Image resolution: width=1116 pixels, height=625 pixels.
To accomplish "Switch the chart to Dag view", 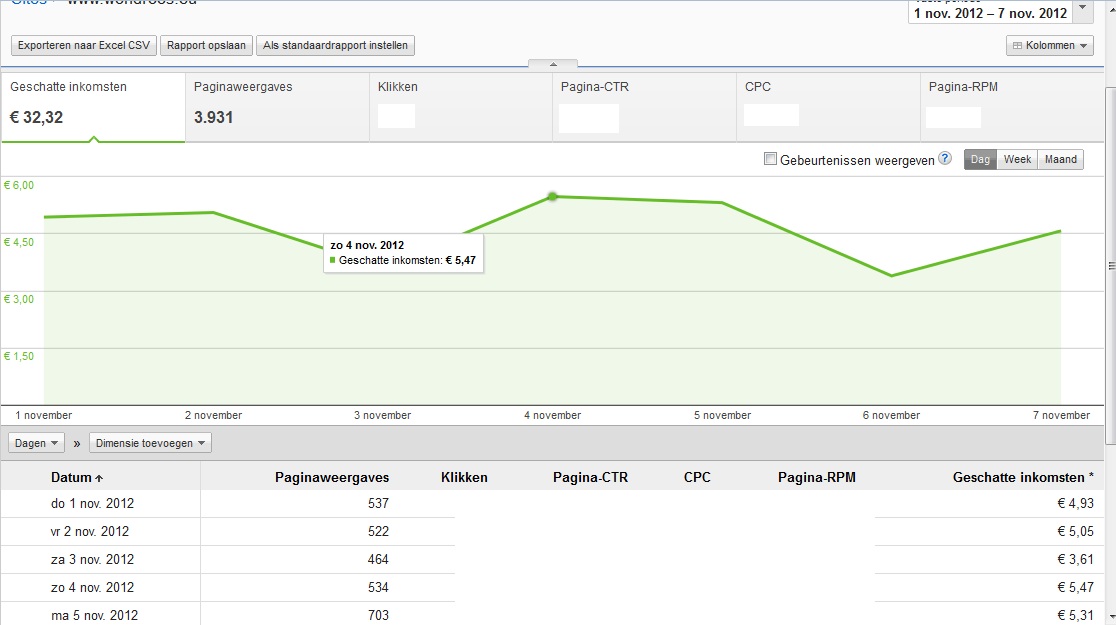I will 980,159.
